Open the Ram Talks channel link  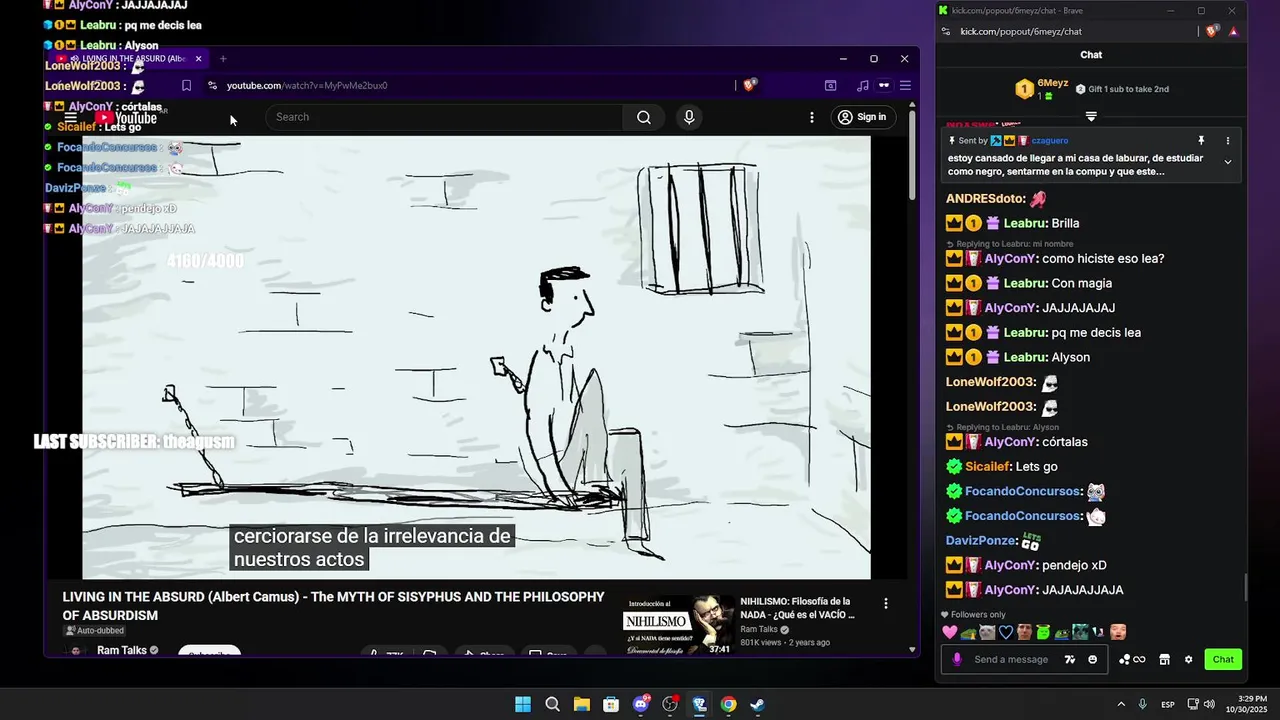tap(122, 650)
